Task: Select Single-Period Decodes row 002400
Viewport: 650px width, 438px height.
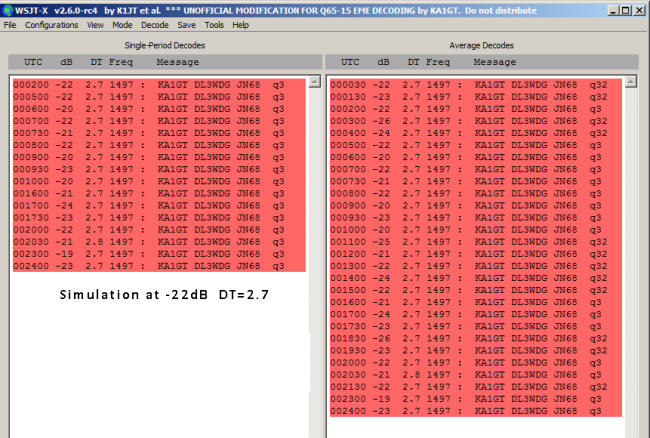Action: [x=159, y=266]
